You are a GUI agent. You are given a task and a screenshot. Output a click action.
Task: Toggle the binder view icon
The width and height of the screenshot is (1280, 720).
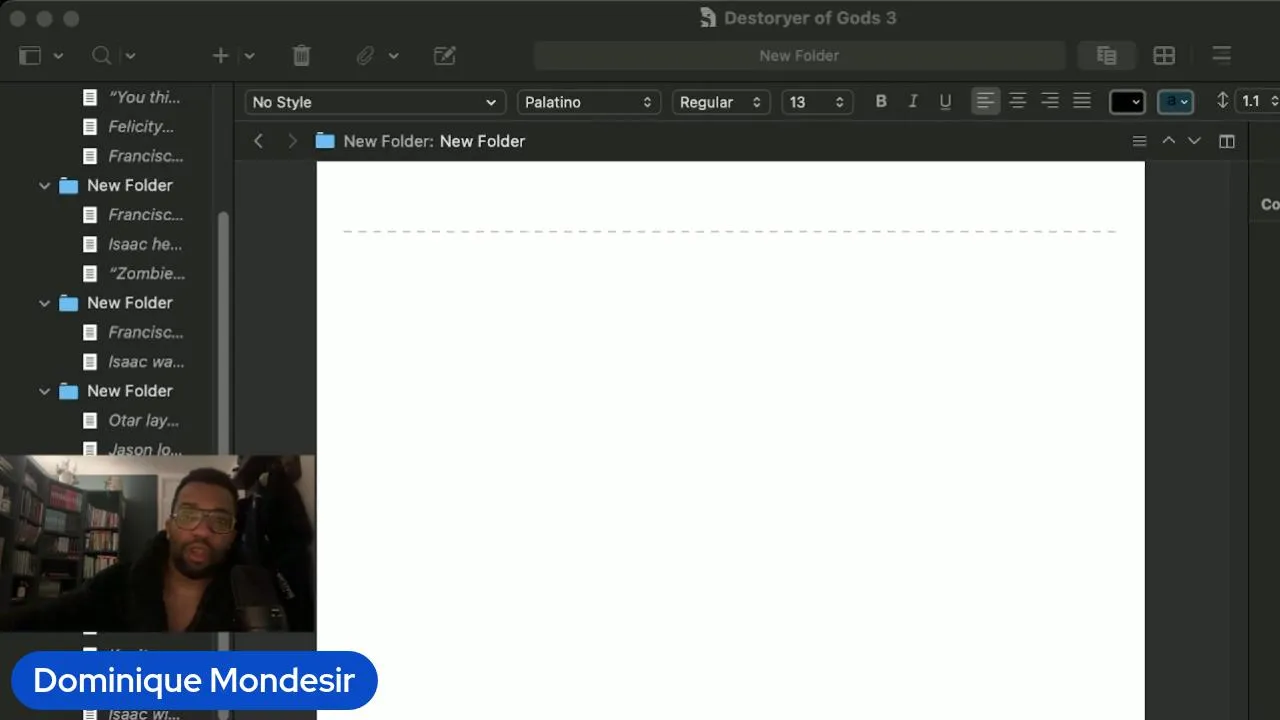click(x=30, y=56)
